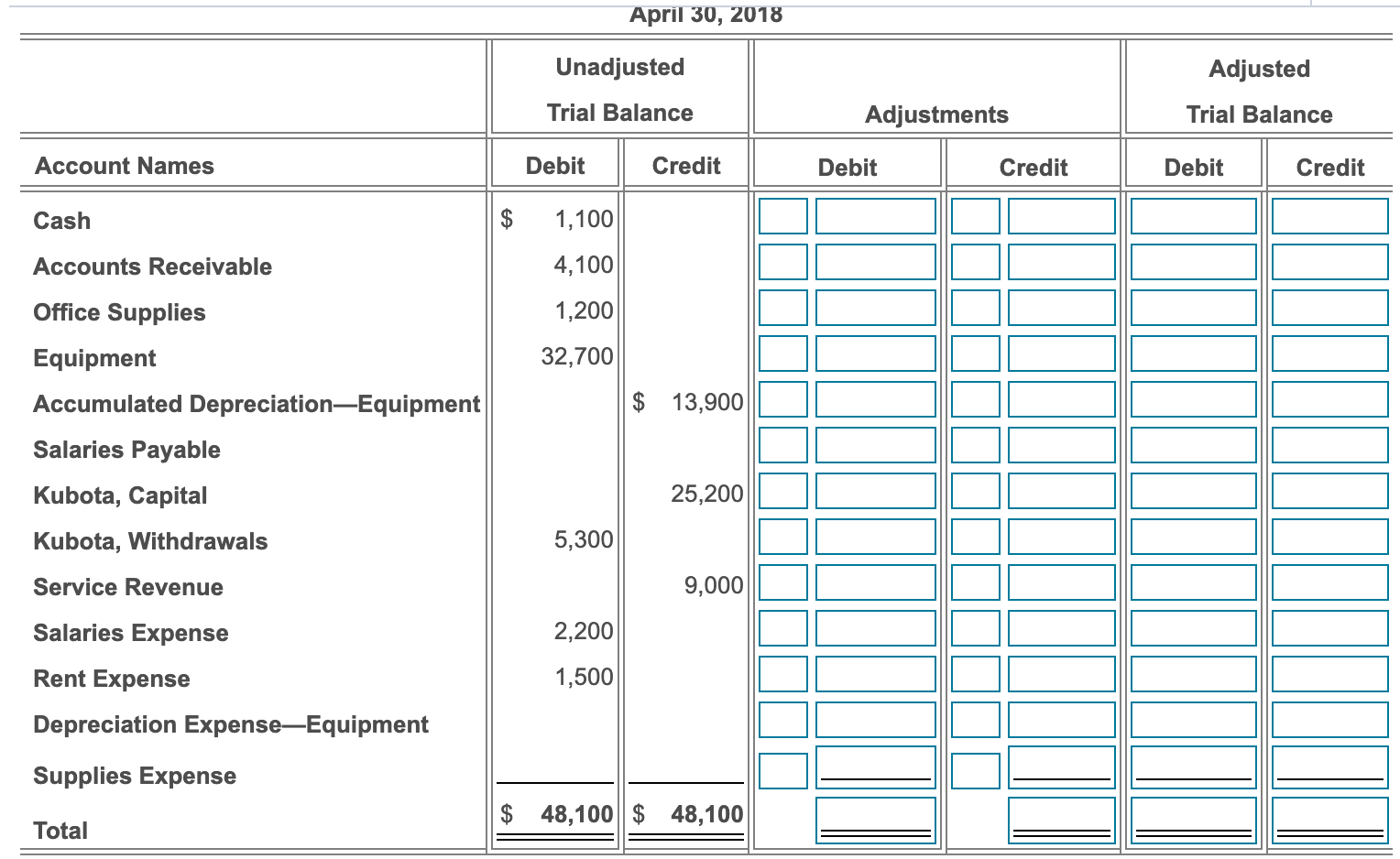Screen dimensions: 1400x859
Task: Click Salaries Expense adjustments debit amount field
Action: 876,628
